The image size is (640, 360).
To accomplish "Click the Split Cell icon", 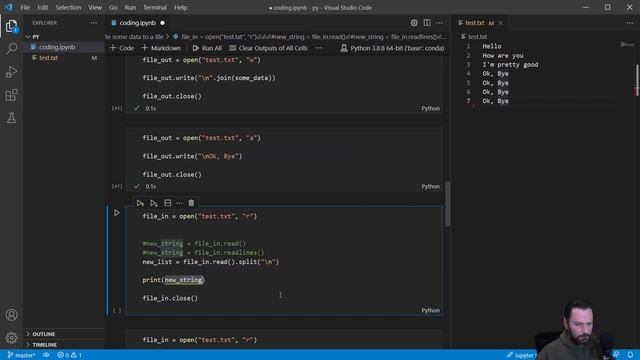I will 167,203.
